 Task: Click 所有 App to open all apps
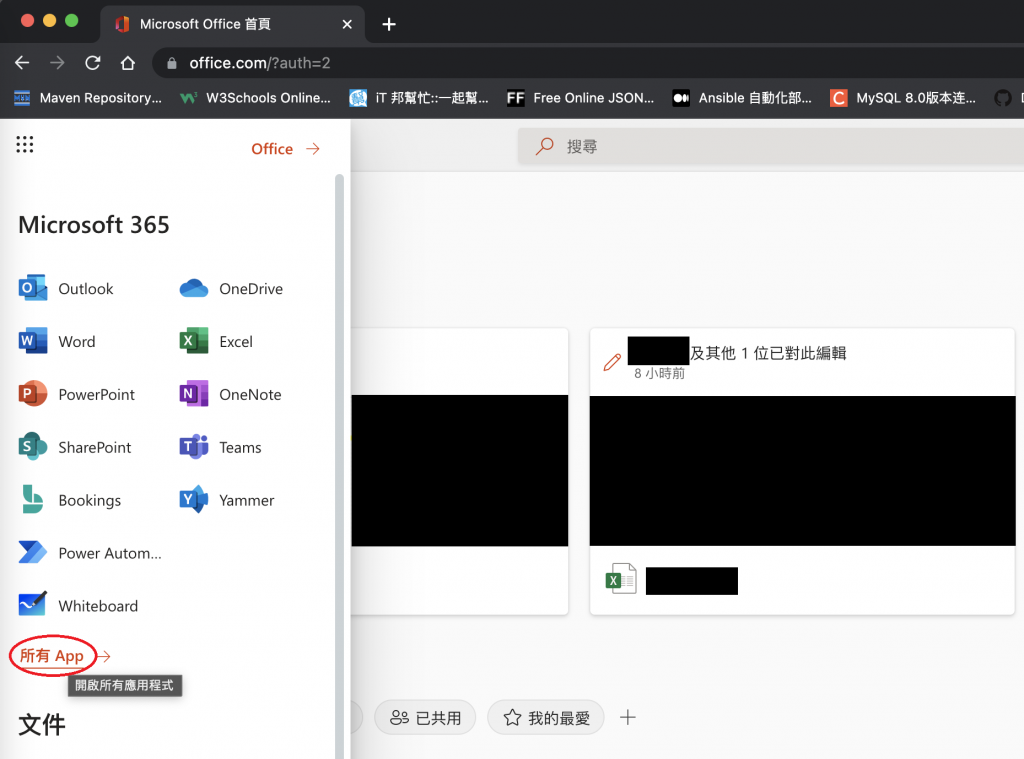point(52,655)
